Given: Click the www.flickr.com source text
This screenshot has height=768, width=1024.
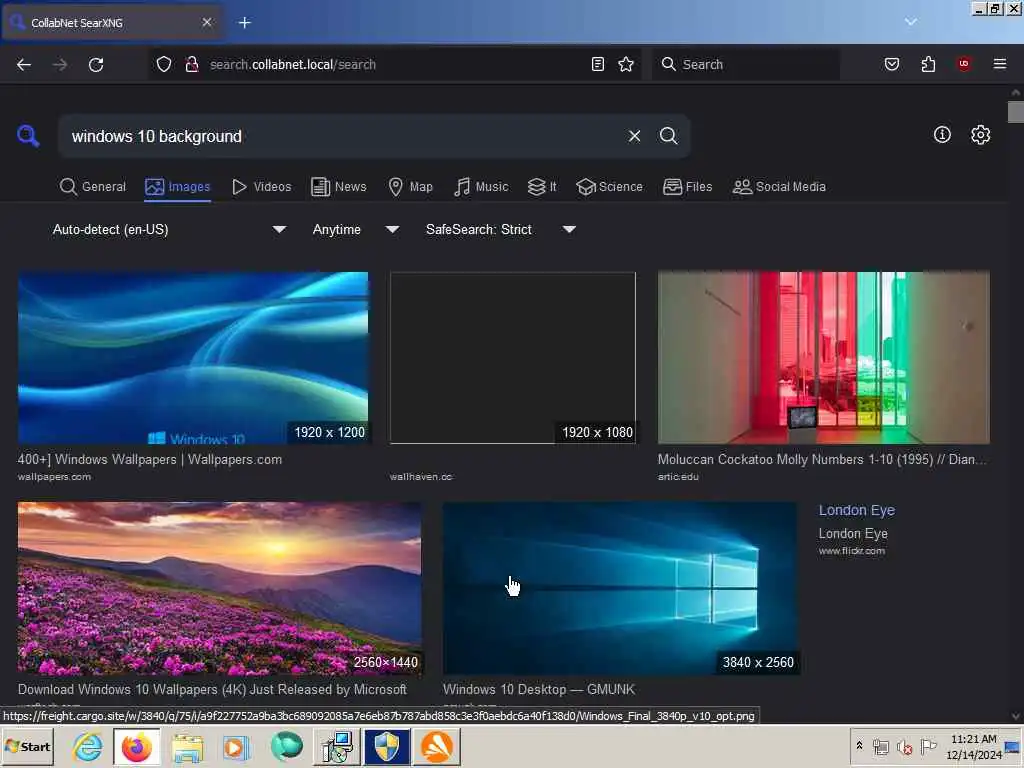Looking at the screenshot, I should (x=852, y=551).
